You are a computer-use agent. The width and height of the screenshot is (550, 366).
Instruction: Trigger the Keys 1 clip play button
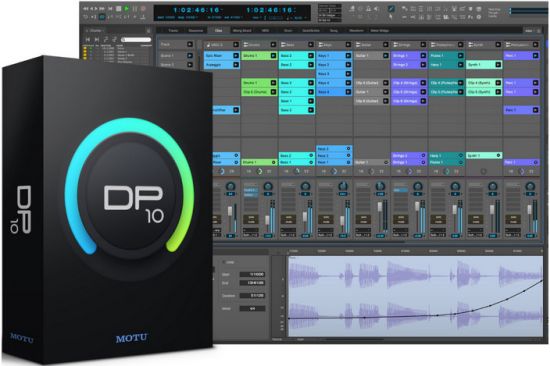coord(348,55)
